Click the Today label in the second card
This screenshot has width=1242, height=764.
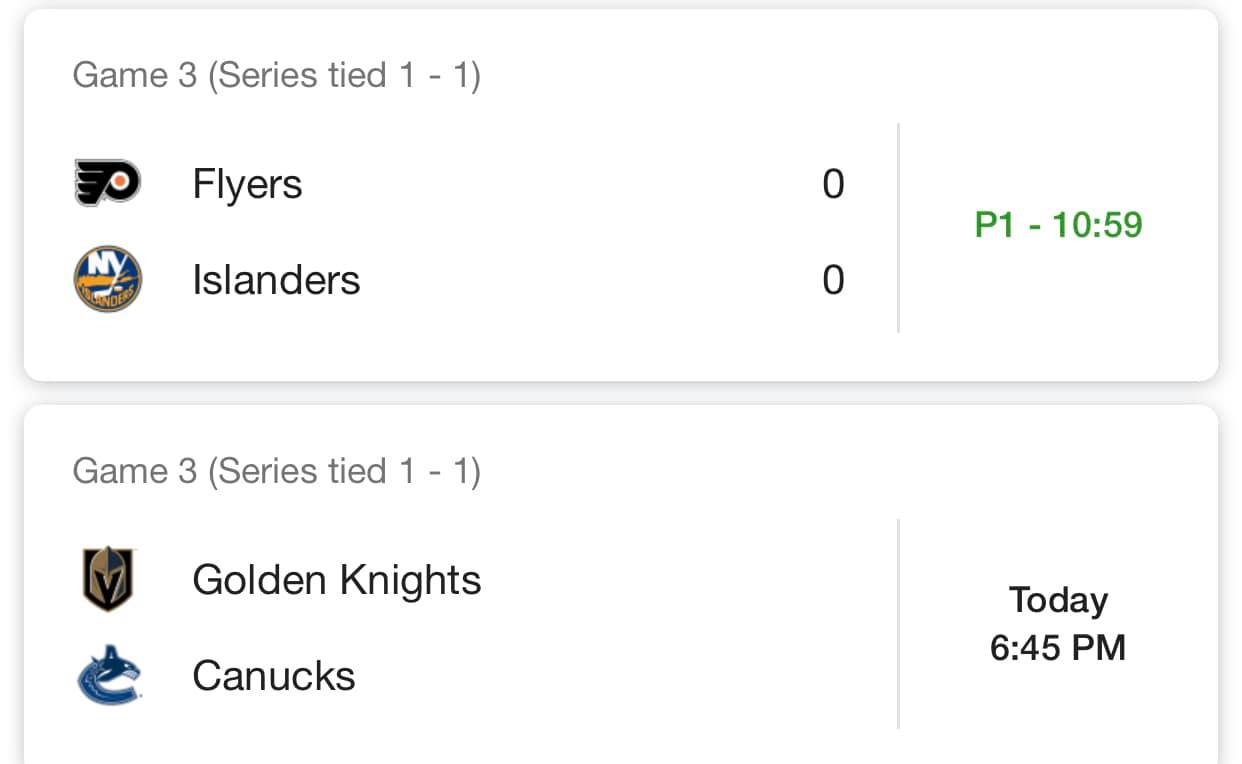point(1058,600)
